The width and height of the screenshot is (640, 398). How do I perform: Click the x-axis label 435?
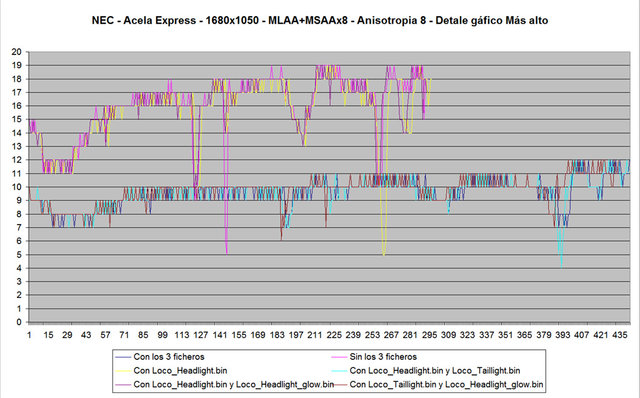tap(620, 335)
